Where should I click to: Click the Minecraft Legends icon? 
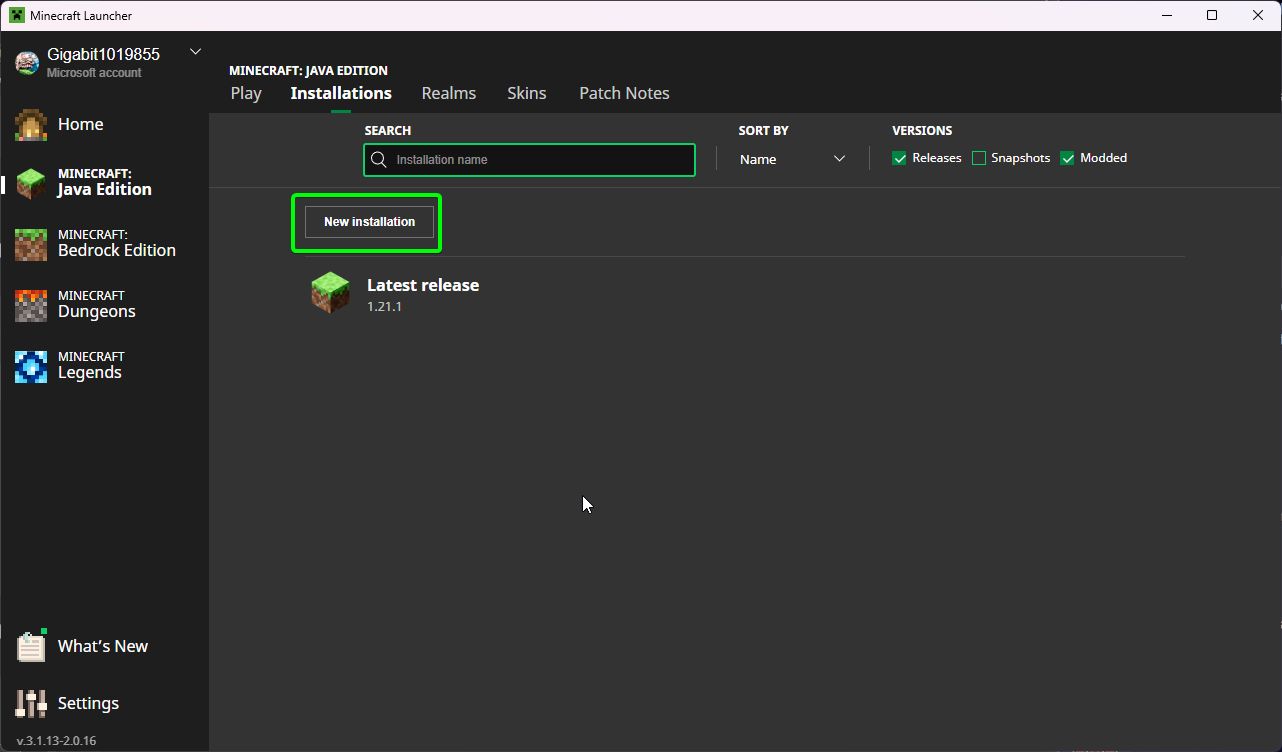pos(31,366)
